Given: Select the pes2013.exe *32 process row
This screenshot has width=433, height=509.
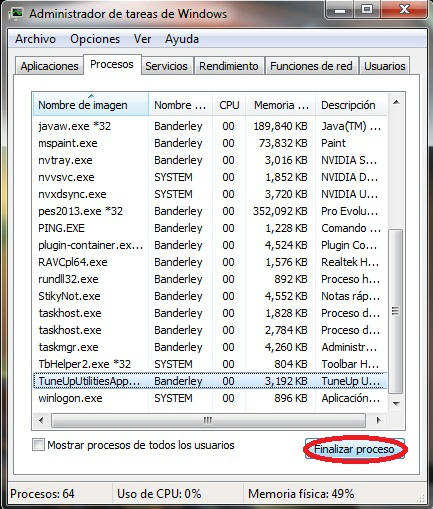Looking at the screenshot, I should coord(210,211).
